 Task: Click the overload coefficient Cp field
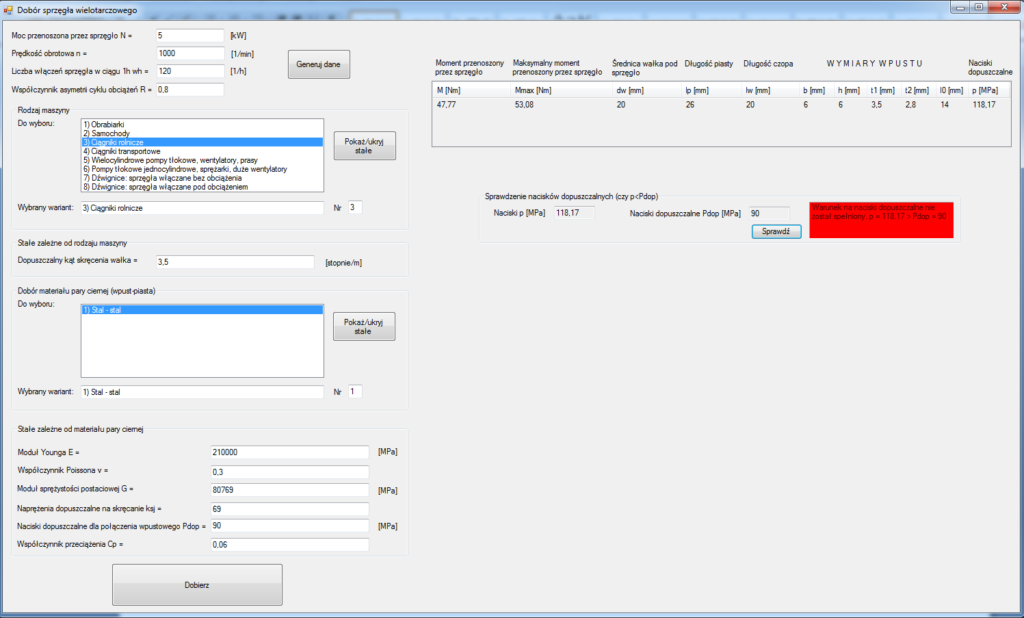[290, 545]
